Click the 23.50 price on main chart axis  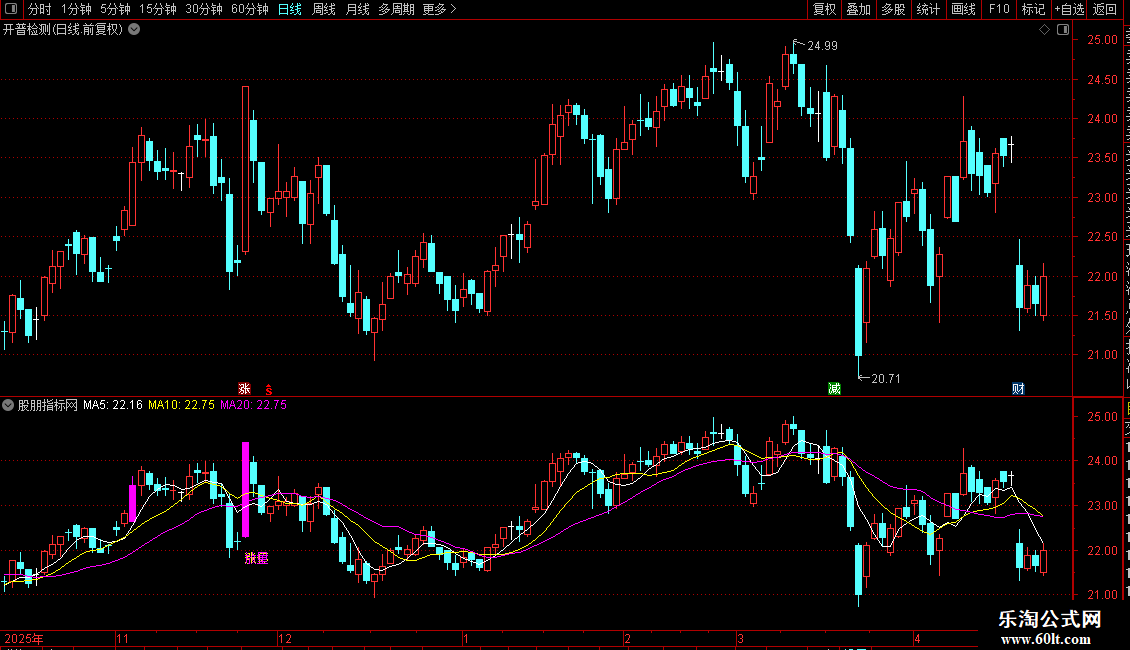(1103, 158)
